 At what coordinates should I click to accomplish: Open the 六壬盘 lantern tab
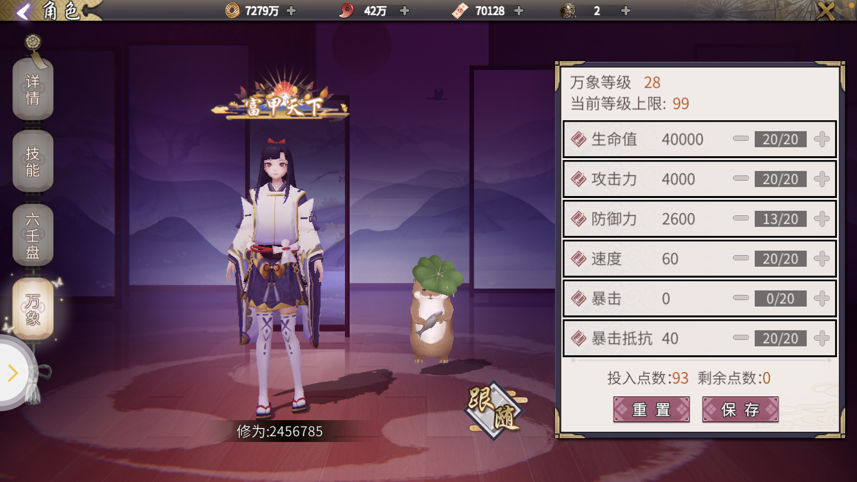[x=33, y=236]
